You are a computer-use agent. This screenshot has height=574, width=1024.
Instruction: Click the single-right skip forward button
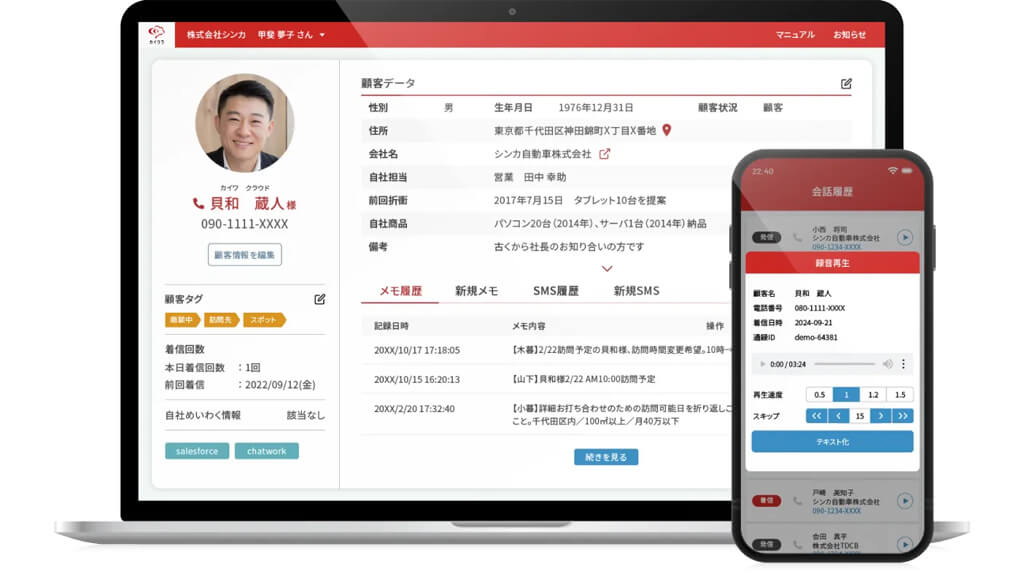click(x=881, y=416)
